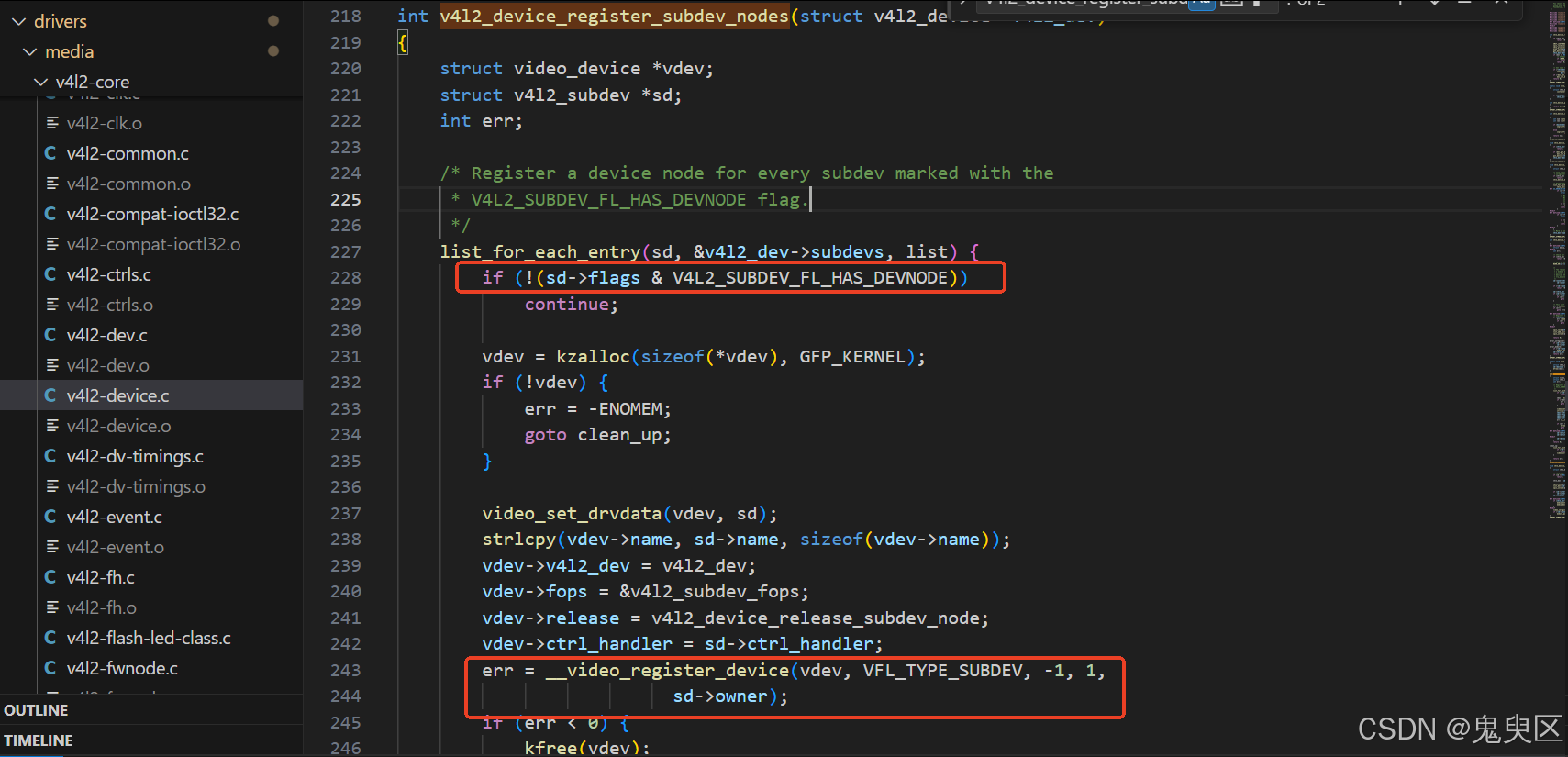This screenshot has height=757, width=1568.
Task: Select the media folder label
Action: click(x=70, y=51)
